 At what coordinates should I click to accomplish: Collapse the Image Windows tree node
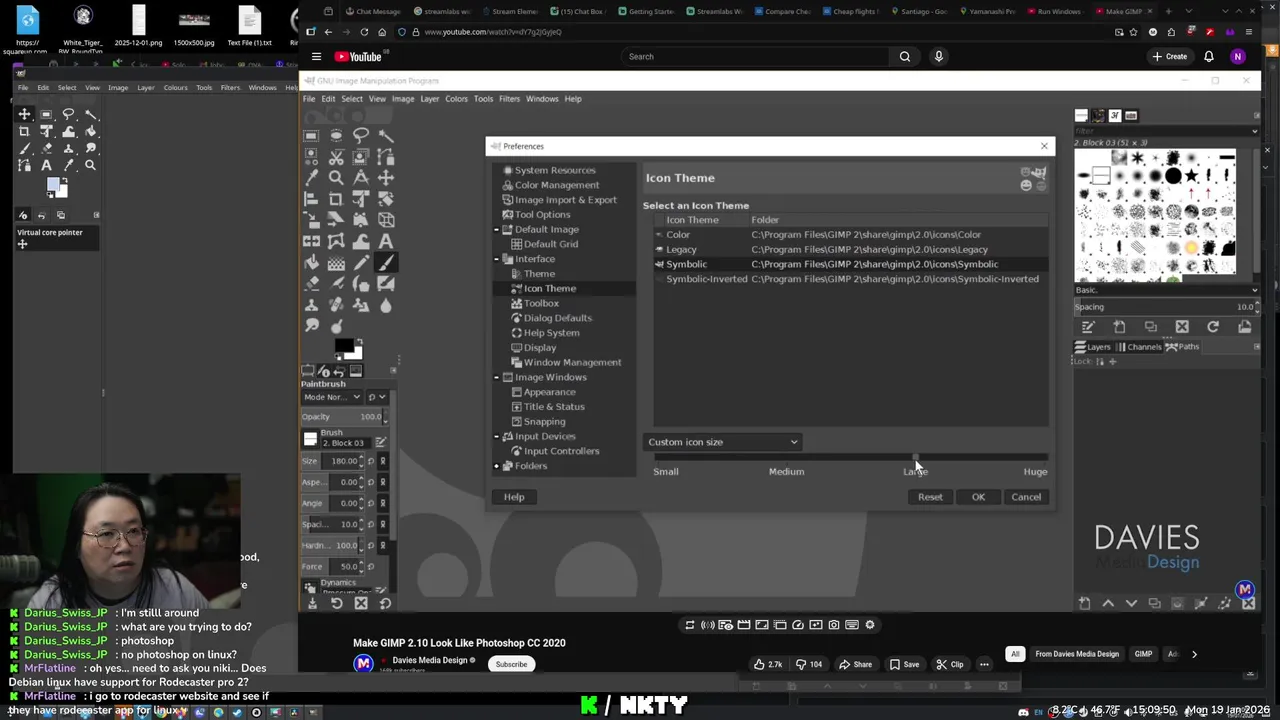tap(496, 377)
